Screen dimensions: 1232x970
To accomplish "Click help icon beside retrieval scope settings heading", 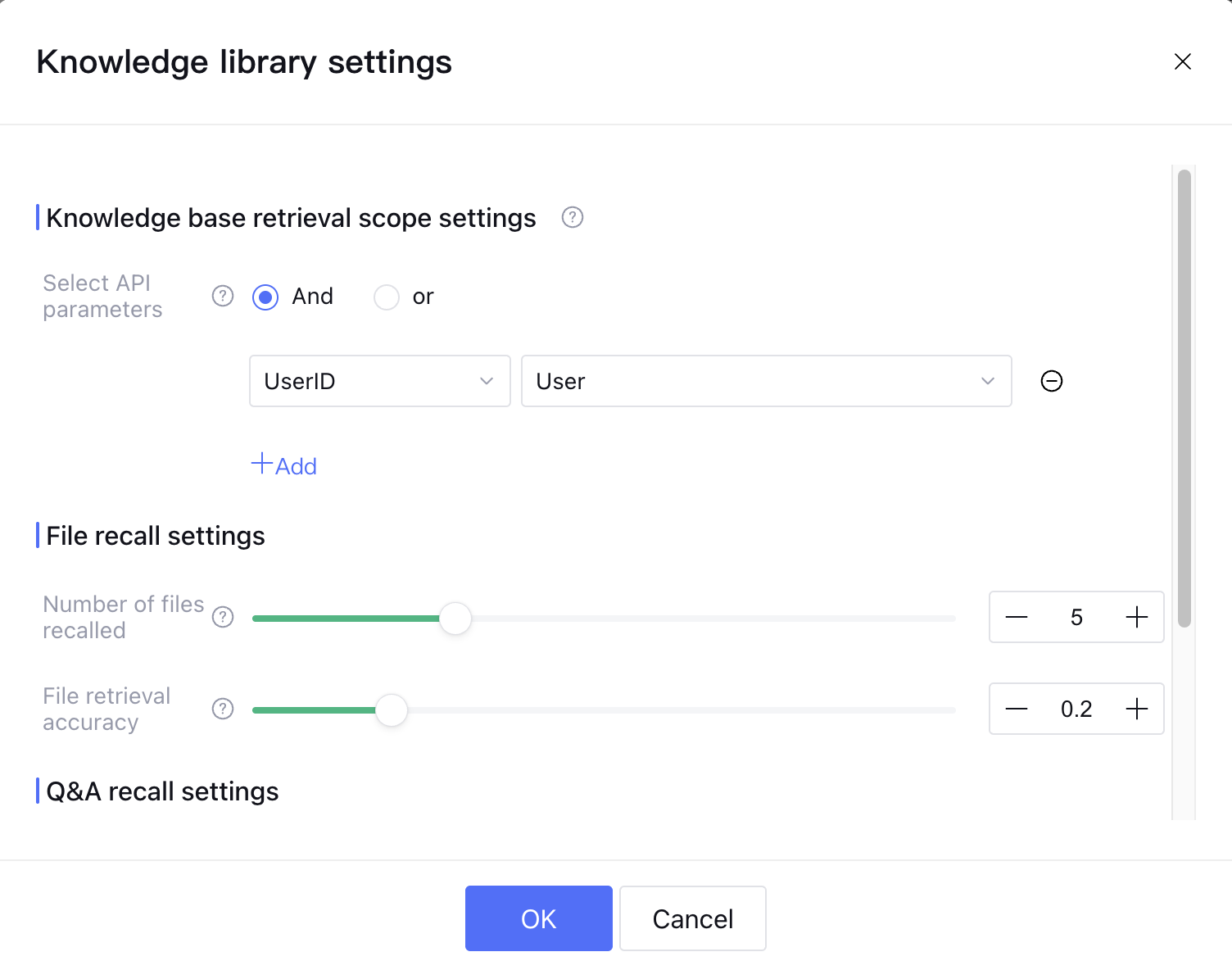I will (572, 218).
